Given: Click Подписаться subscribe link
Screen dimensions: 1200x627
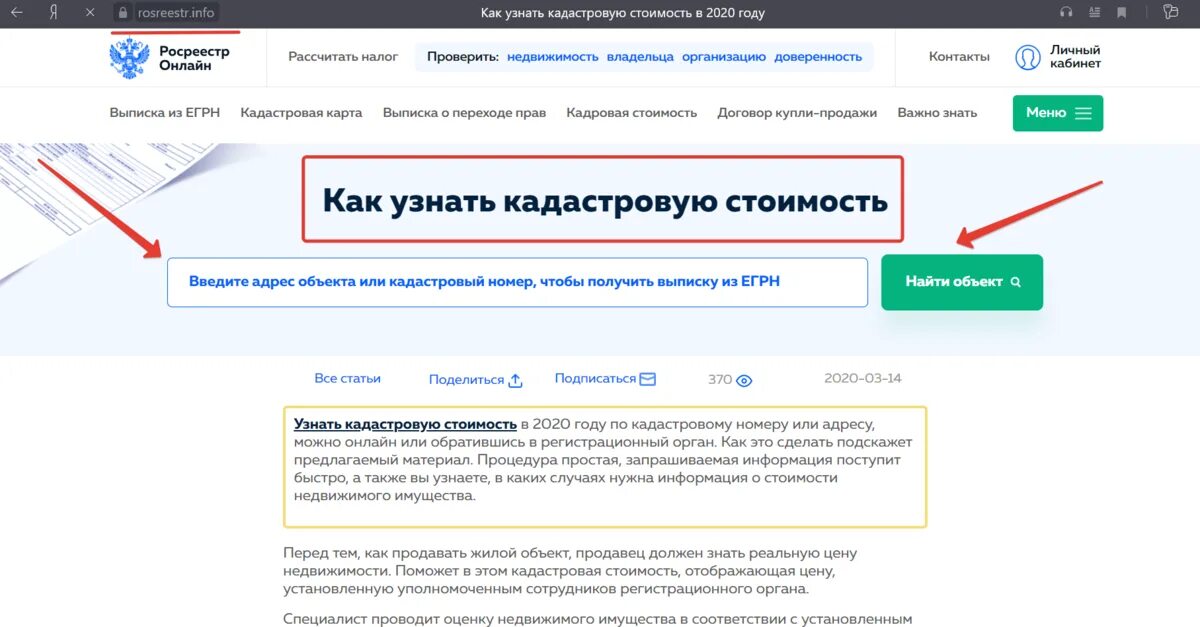Looking at the screenshot, I should [x=595, y=379].
